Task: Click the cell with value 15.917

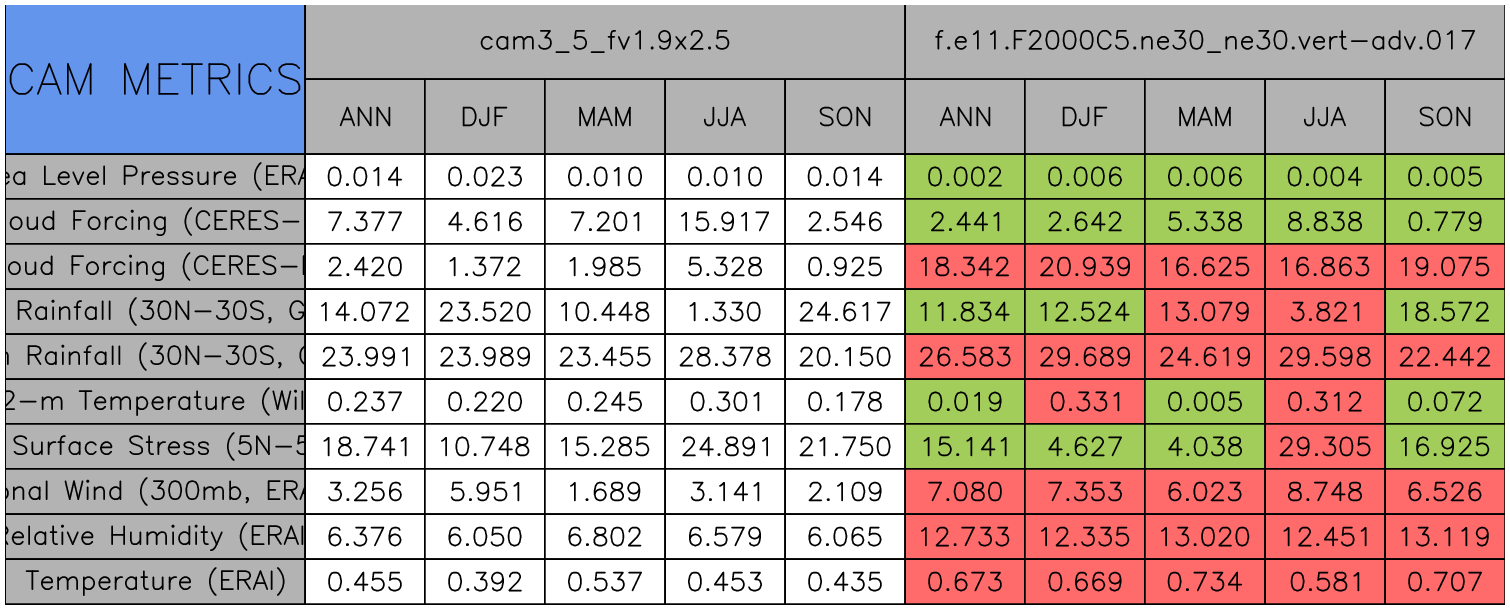Action: pyautogui.click(x=725, y=222)
